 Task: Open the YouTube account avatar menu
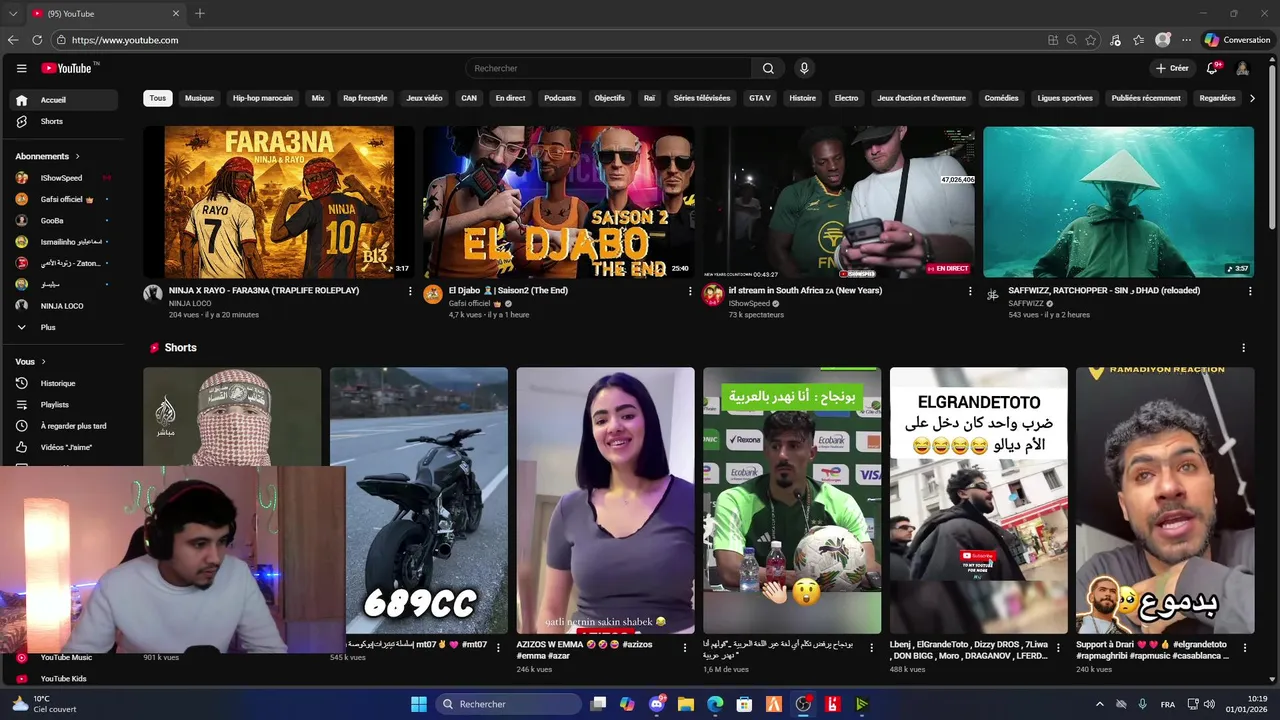point(1242,68)
